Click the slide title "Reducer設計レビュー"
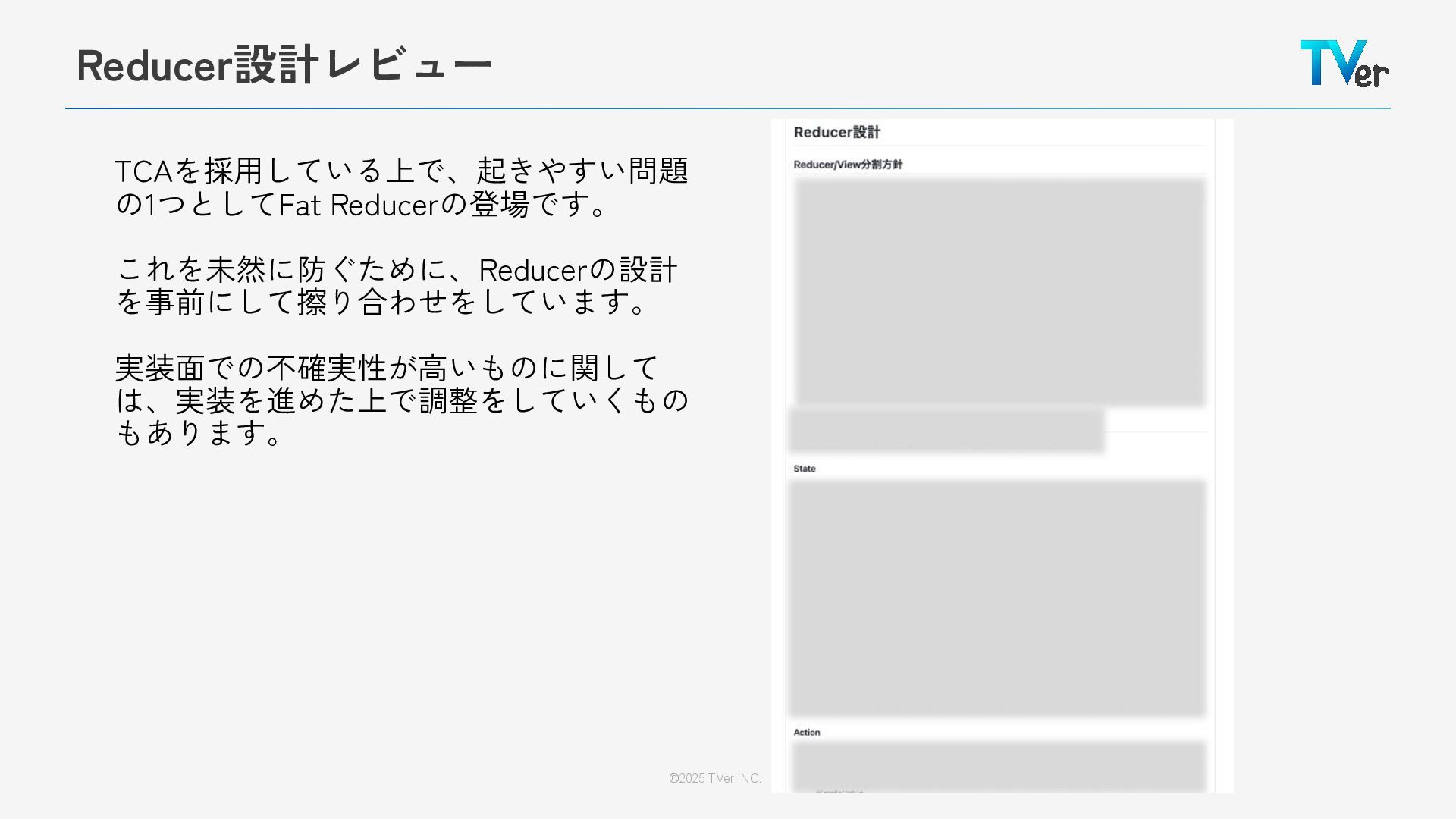The width and height of the screenshot is (1456, 819). tap(284, 65)
